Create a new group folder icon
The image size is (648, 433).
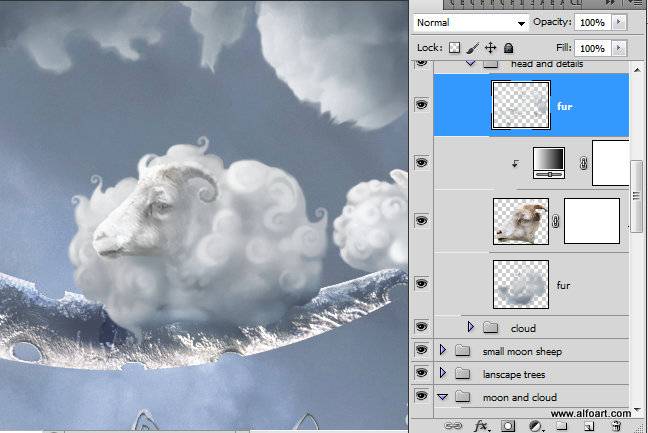561,426
